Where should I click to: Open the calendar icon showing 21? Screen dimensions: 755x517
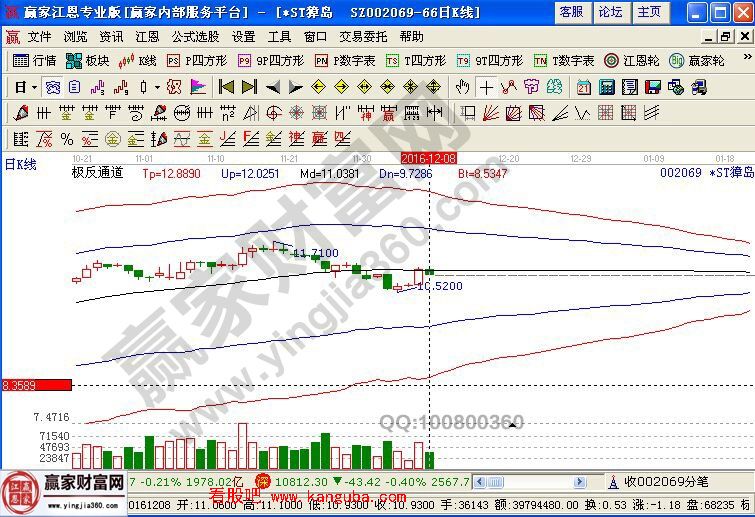click(584, 87)
